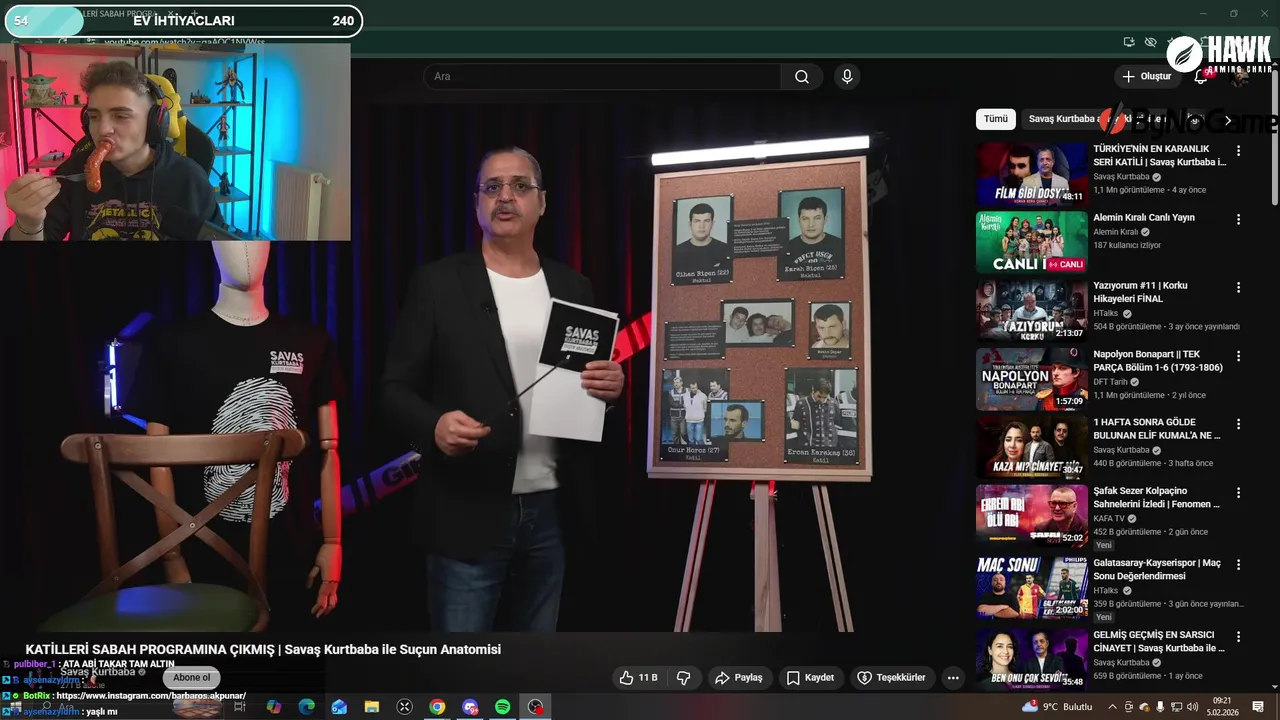The height and width of the screenshot is (720, 1280).
Task: Open TÜRKİYE'NİN EN KARANLIK SERİ KATİLİ thumbnail
Action: tap(1031, 173)
